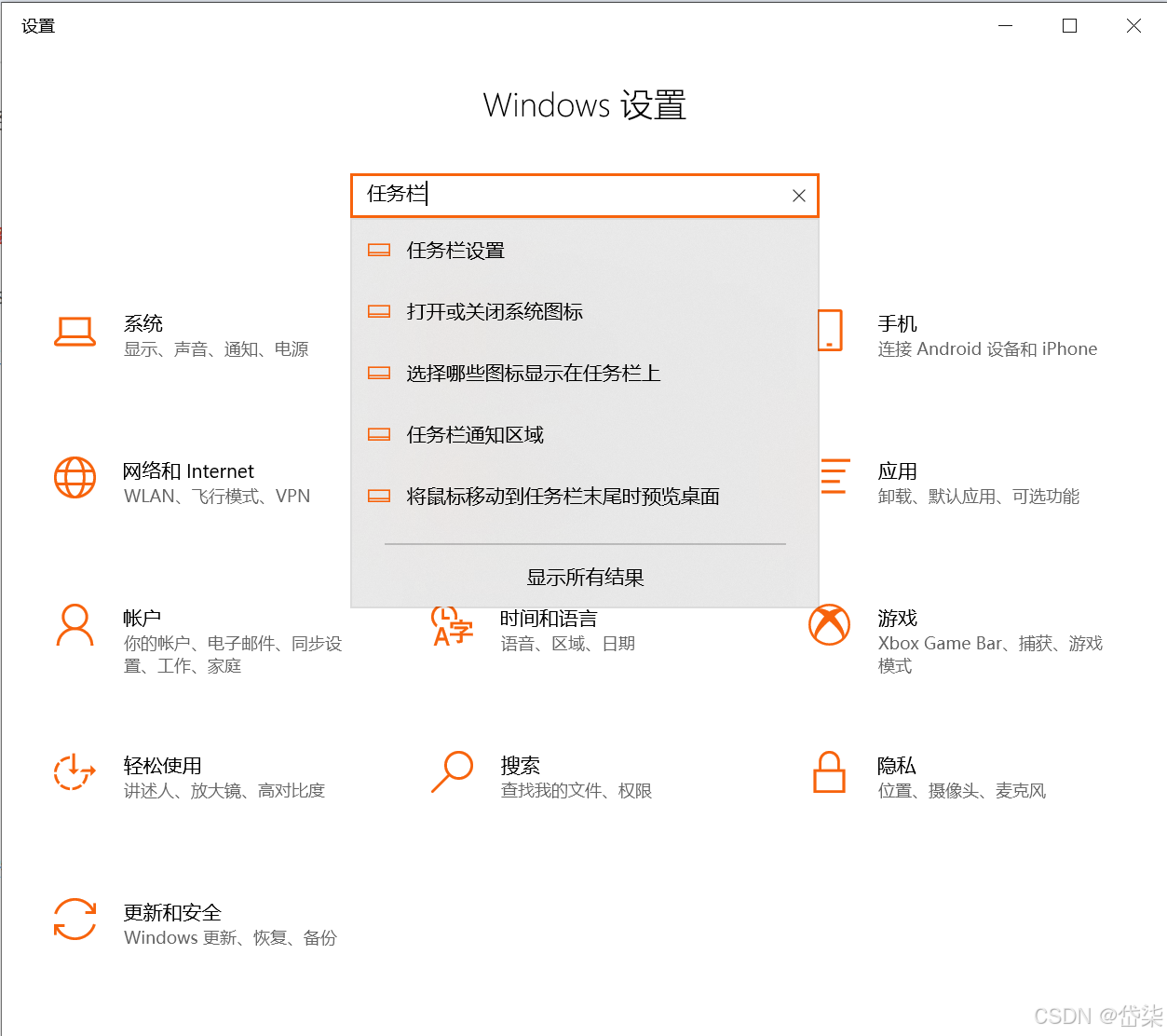
Task: Select the 打开或关闭系统图标 suggestion
Action: pyautogui.click(x=585, y=311)
